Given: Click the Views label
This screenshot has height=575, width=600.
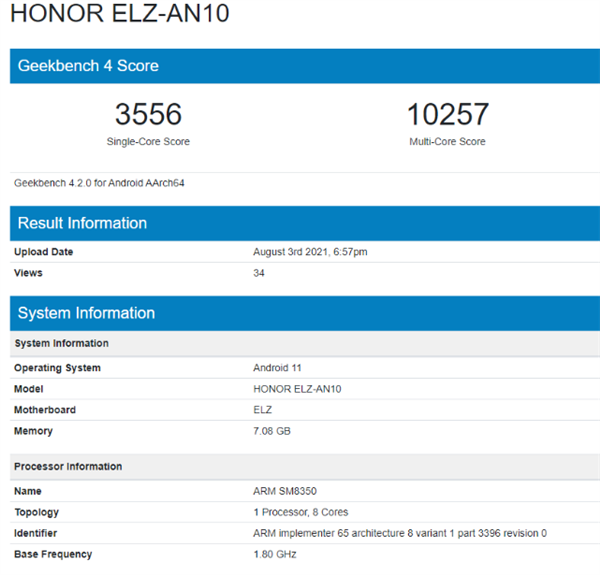Looking at the screenshot, I should 28,273.
